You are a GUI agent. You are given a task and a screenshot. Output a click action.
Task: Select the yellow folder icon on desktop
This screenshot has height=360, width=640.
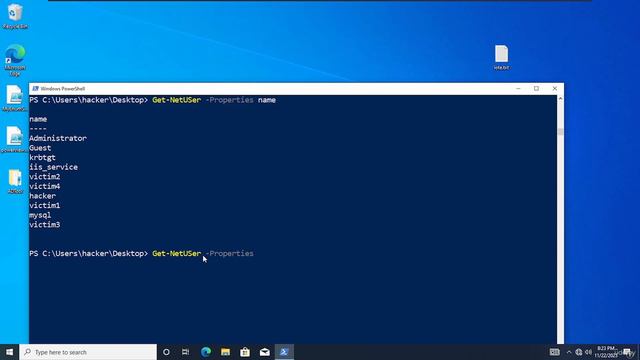tap(15, 181)
